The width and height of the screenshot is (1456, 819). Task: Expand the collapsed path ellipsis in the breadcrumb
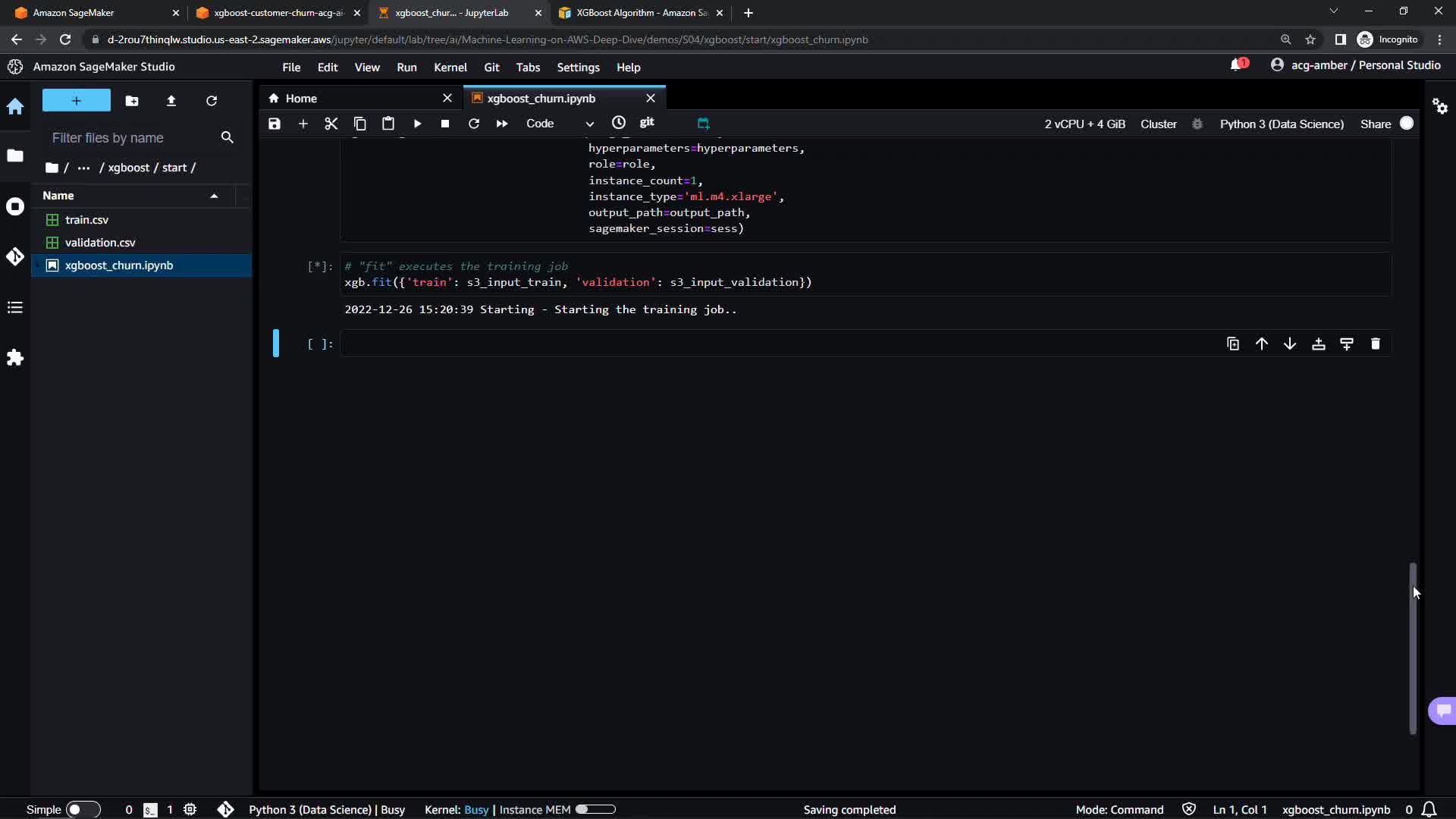pos(83,168)
